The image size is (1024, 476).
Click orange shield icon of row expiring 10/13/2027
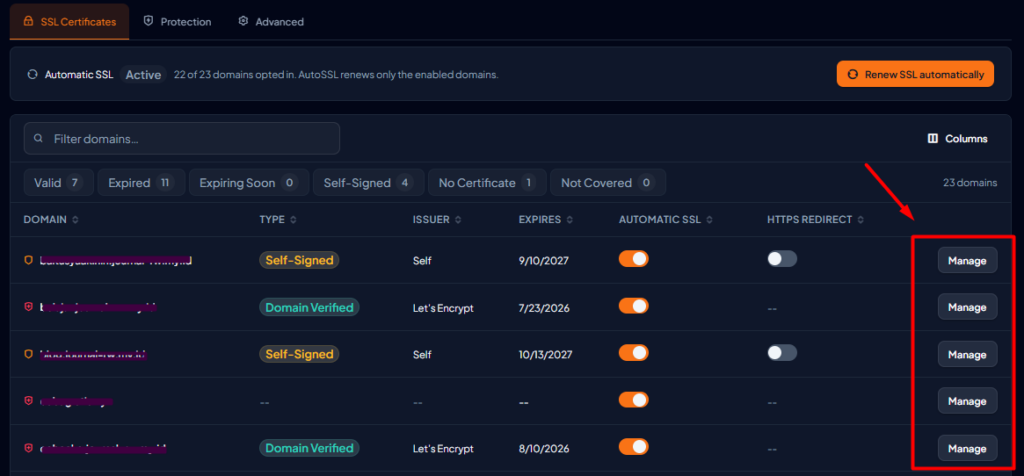[28, 354]
